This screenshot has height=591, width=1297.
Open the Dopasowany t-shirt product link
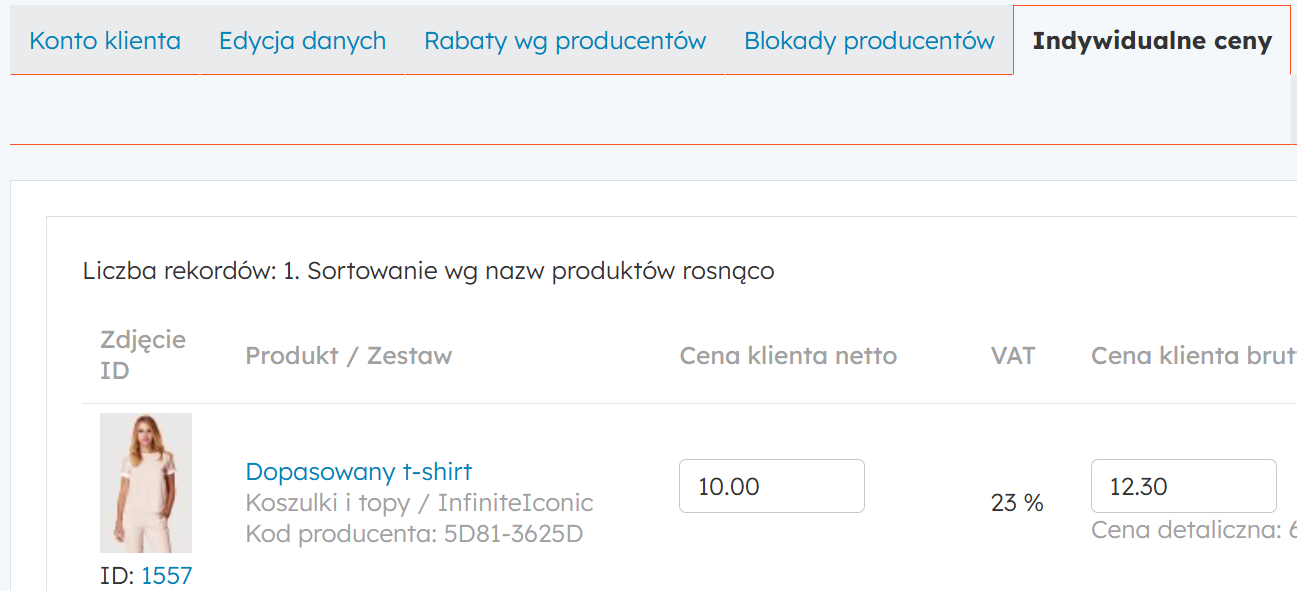point(358,471)
